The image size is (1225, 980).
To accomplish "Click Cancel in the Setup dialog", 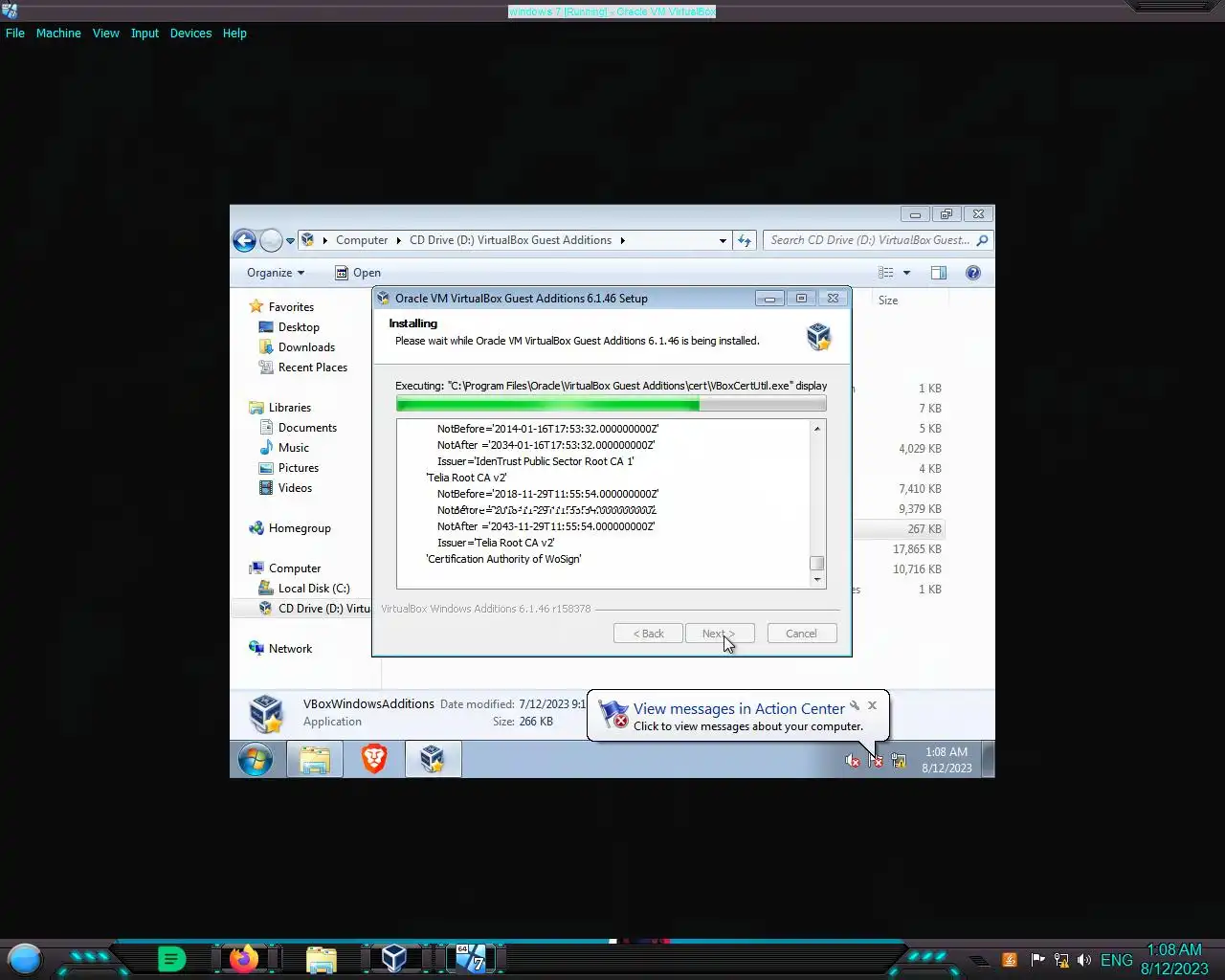I will (x=801, y=634).
